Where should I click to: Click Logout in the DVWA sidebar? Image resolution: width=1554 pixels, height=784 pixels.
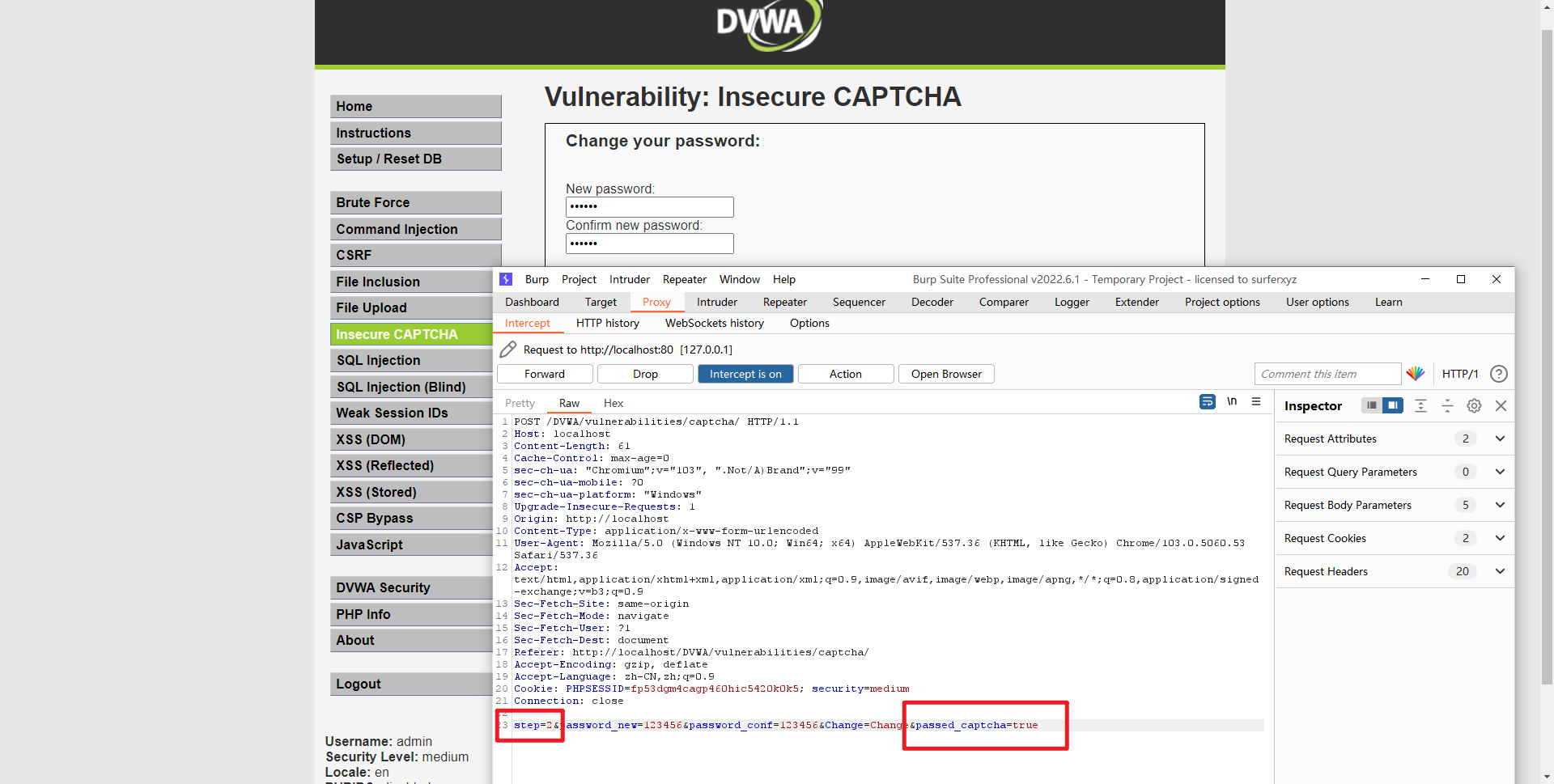pos(411,684)
